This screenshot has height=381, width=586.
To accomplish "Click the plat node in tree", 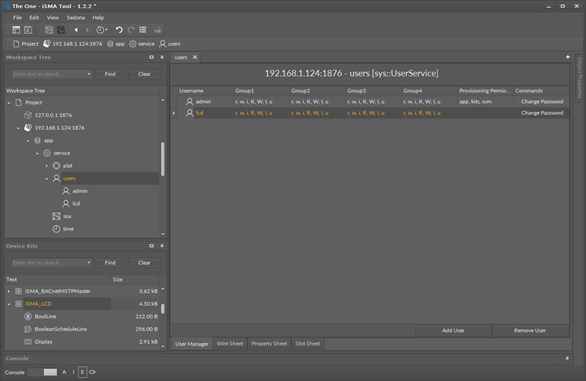I will pos(68,166).
